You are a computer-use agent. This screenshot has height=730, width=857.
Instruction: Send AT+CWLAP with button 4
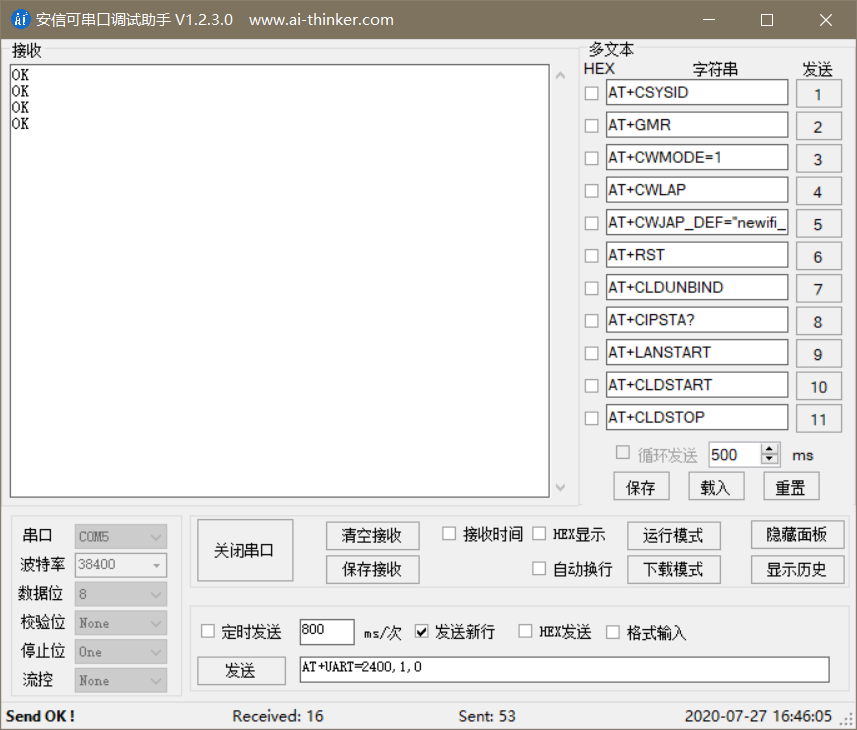(818, 192)
